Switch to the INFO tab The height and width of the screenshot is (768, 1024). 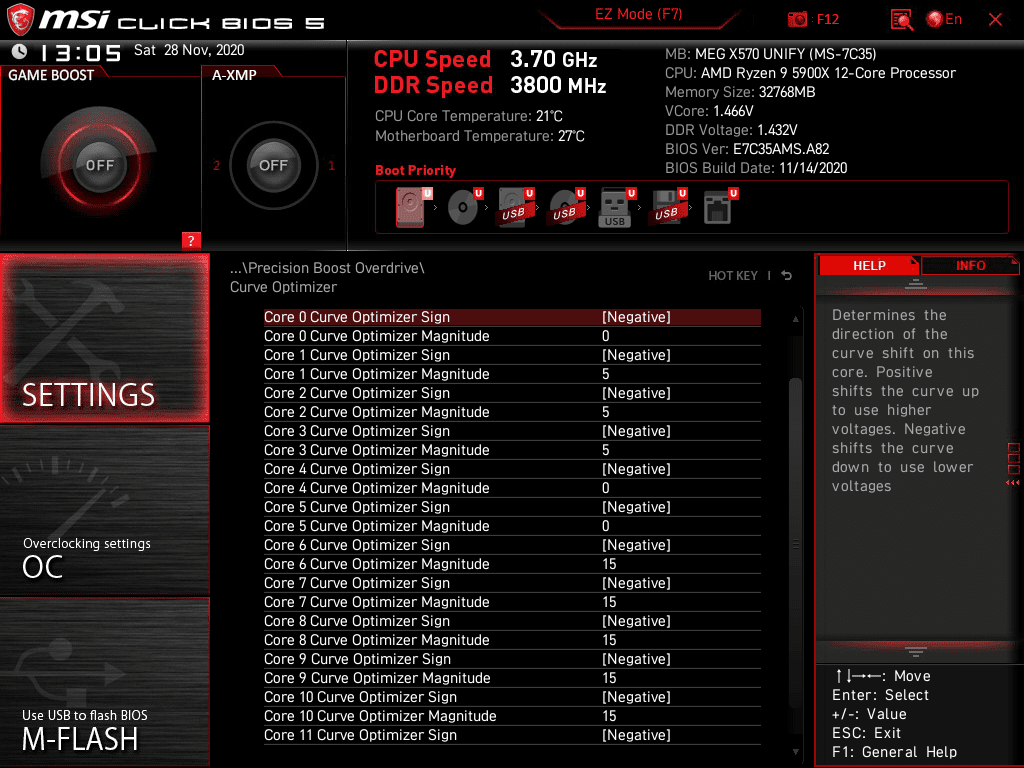[x=970, y=266]
